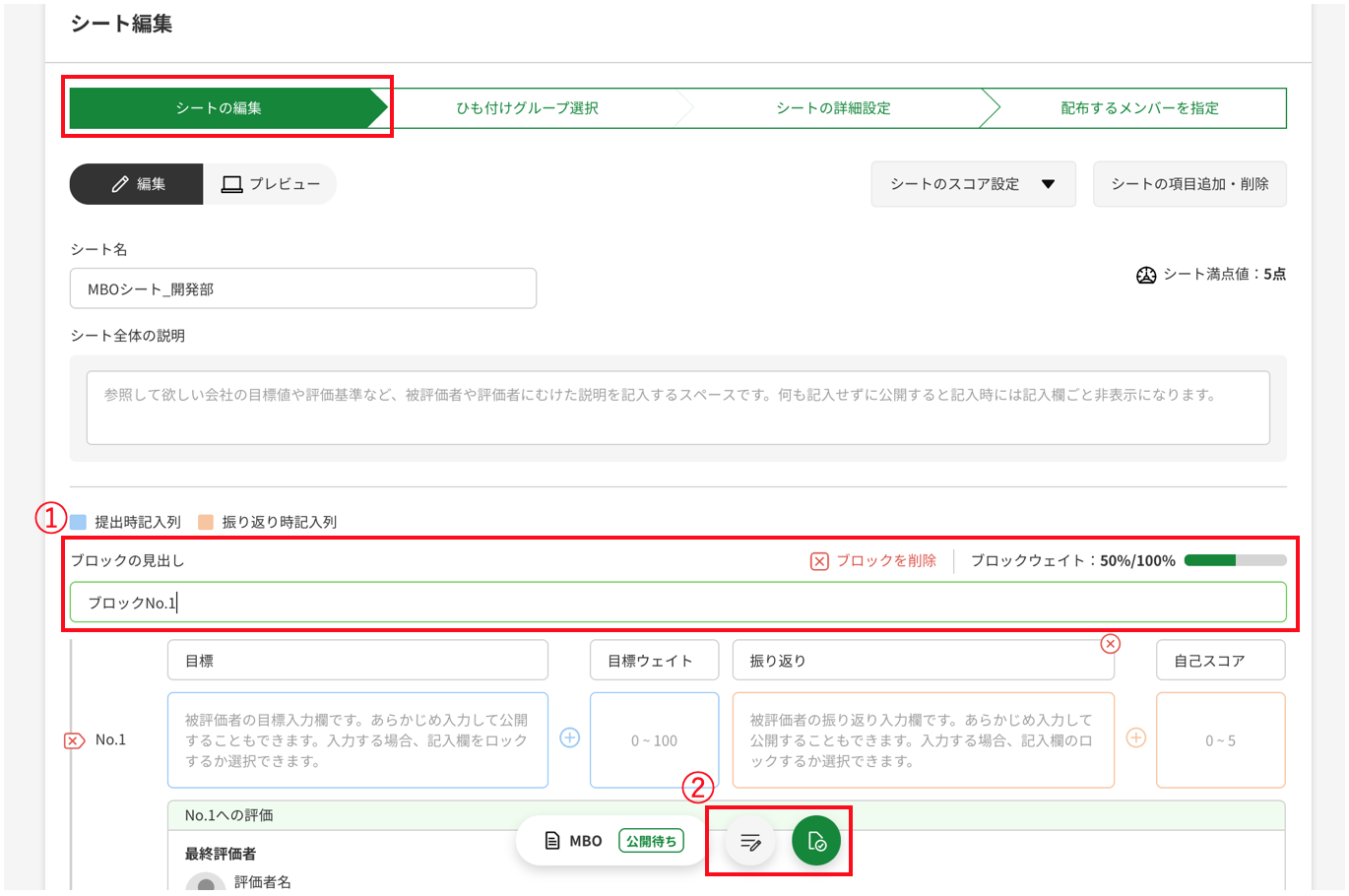Click the 最終評価者 label
1349x896 pixels.
tap(221, 854)
